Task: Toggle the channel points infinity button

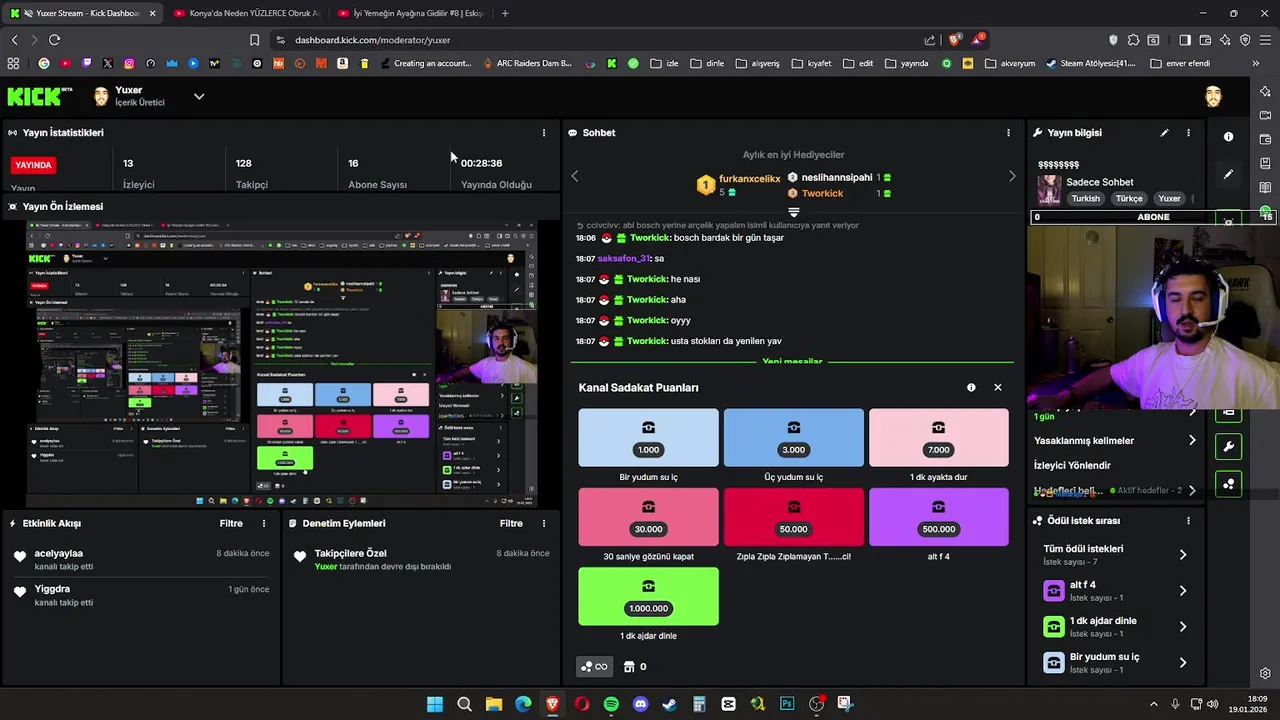Action: point(594,666)
